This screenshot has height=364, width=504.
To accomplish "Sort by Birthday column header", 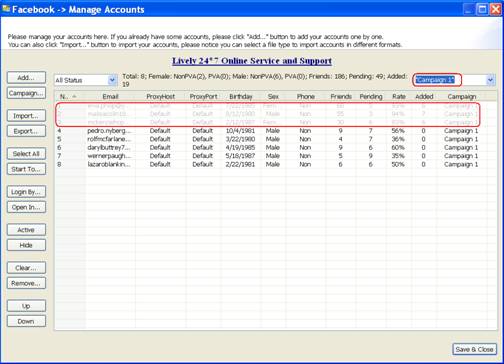I will 241,96.
